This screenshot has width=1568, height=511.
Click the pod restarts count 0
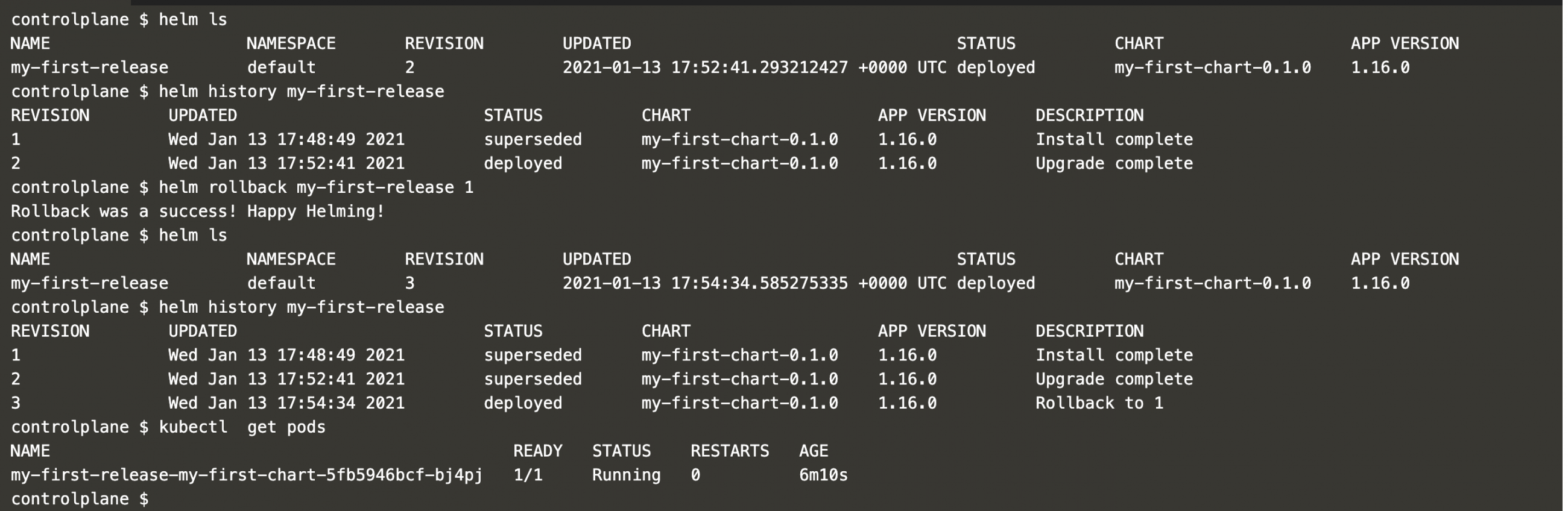[x=695, y=475]
